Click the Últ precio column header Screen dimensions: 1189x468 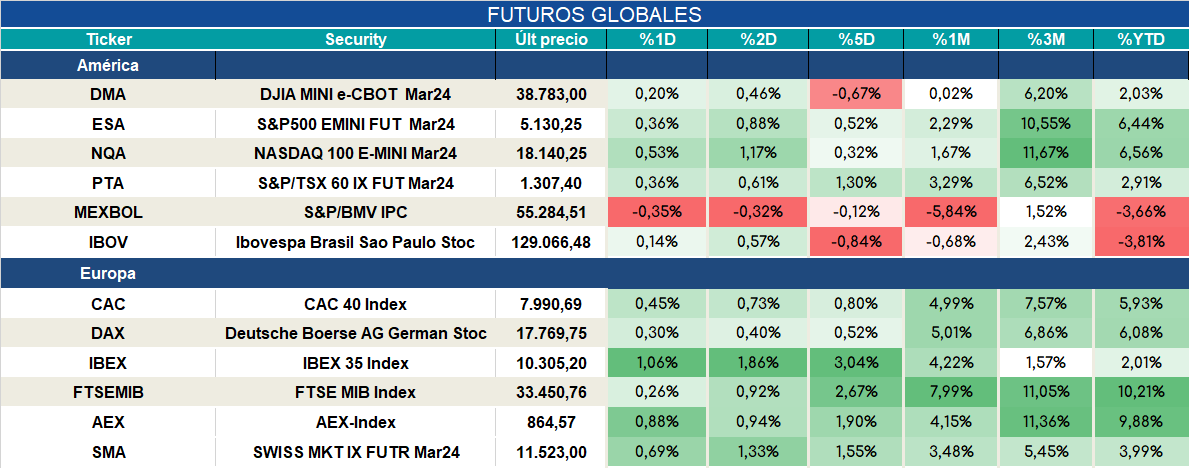click(x=551, y=39)
